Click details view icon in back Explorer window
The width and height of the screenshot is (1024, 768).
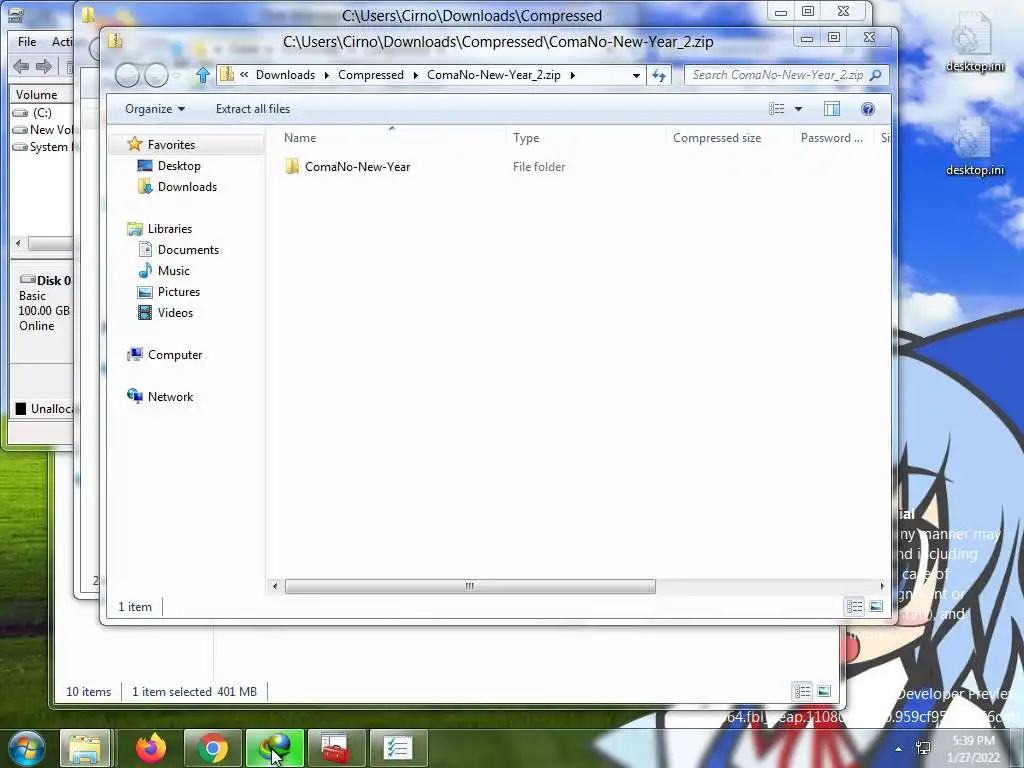click(x=803, y=691)
